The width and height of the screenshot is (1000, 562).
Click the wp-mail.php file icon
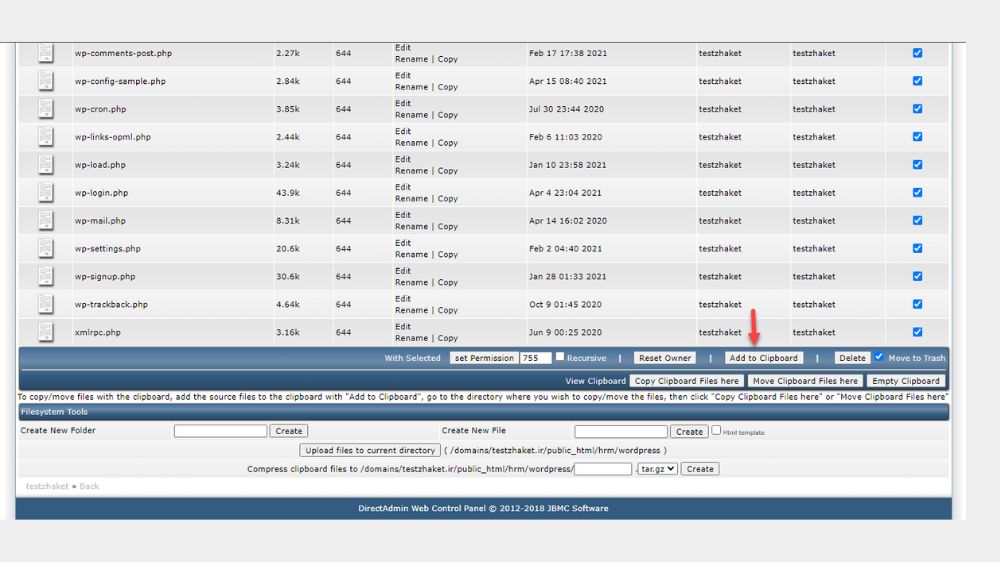(45, 220)
